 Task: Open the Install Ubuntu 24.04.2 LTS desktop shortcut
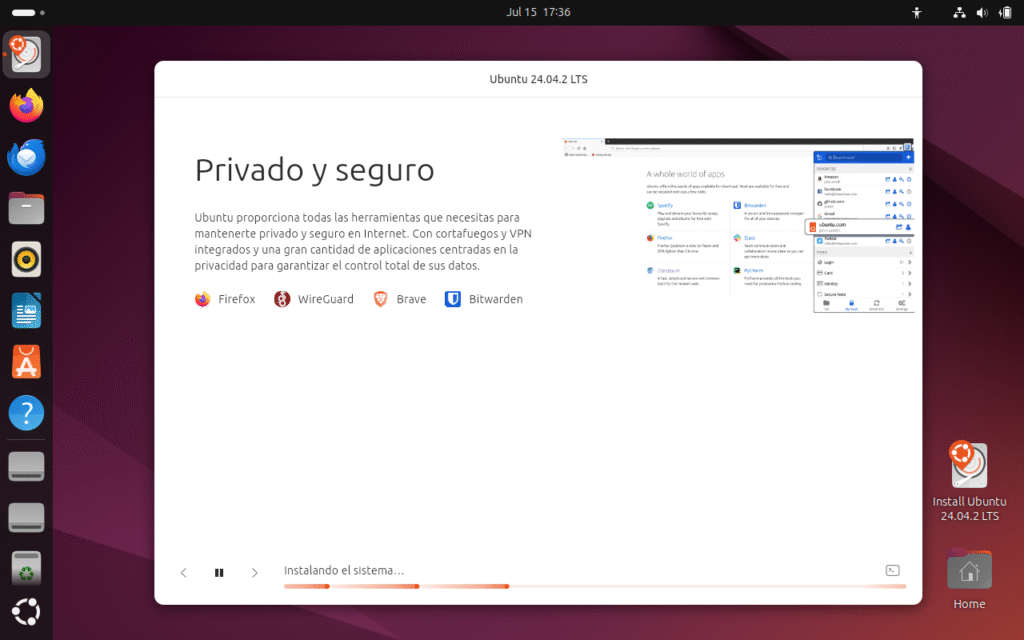[x=969, y=482]
